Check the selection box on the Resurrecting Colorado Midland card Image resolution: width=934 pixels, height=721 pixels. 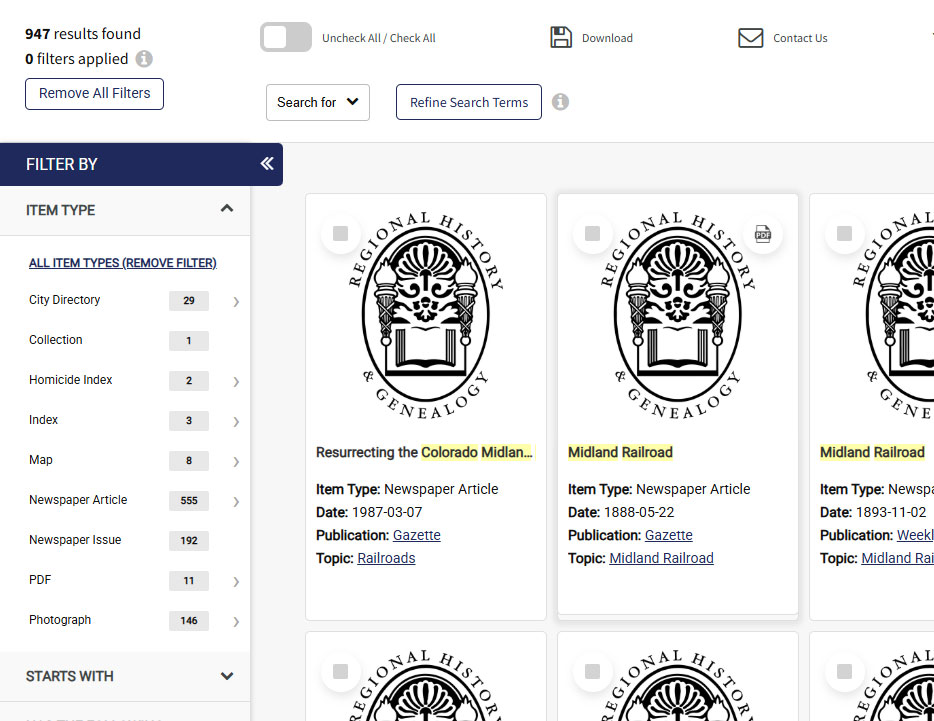[340, 233]
